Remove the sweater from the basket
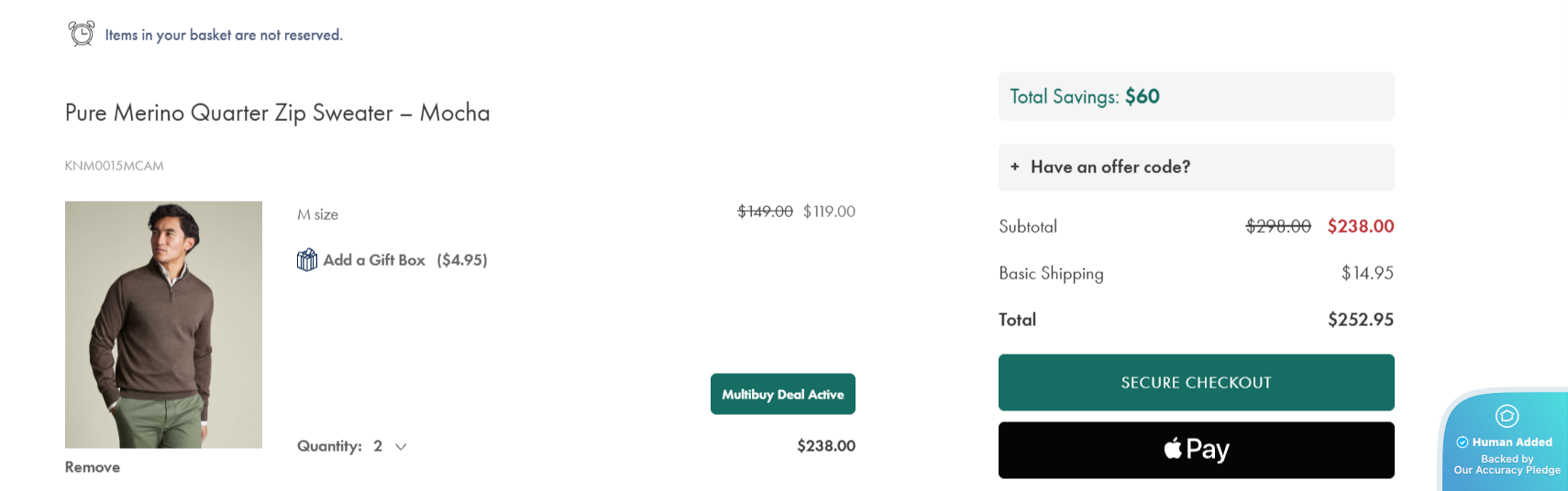 point(93,467)
